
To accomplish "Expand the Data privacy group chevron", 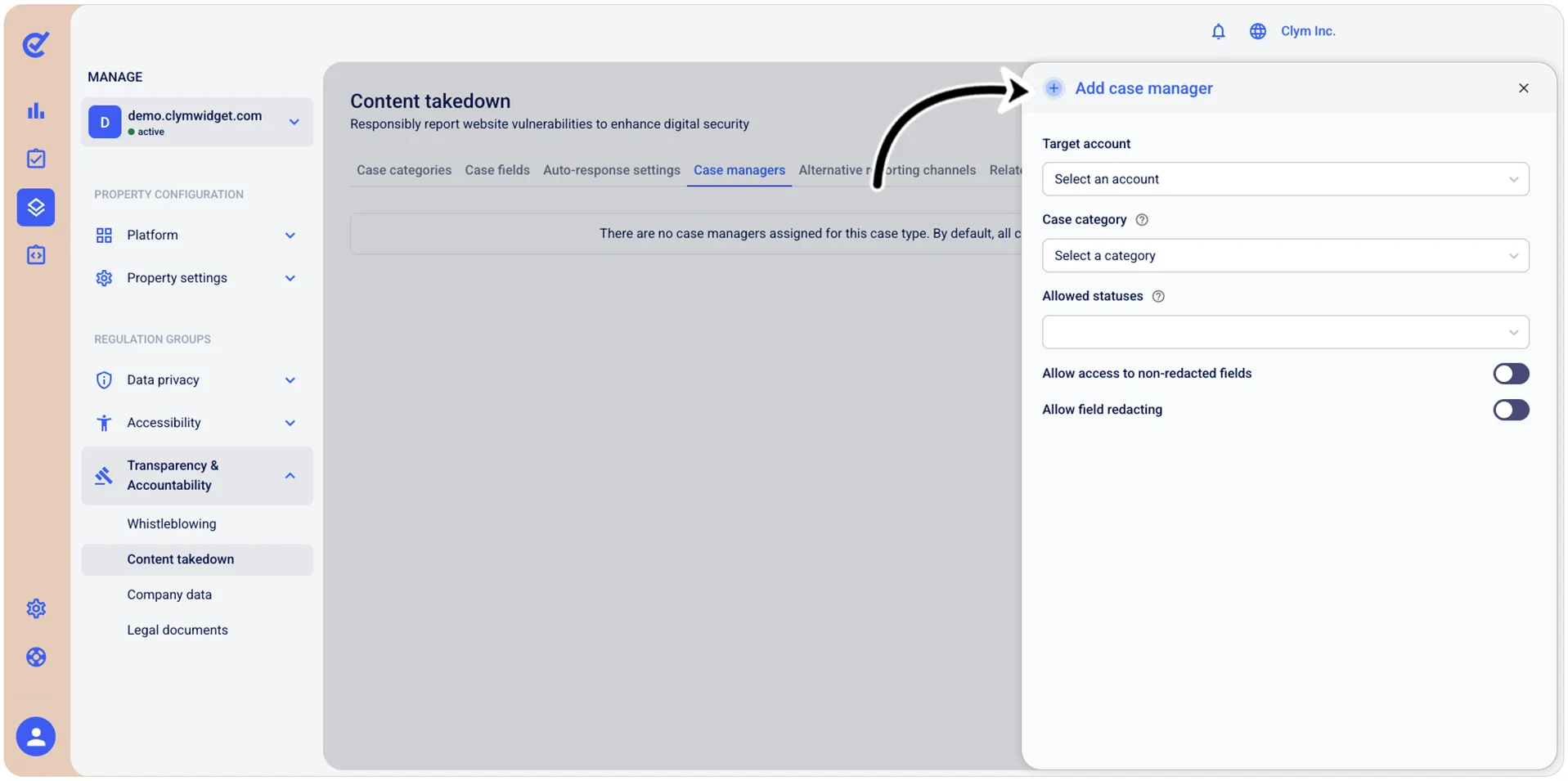I will coord(290,380).
